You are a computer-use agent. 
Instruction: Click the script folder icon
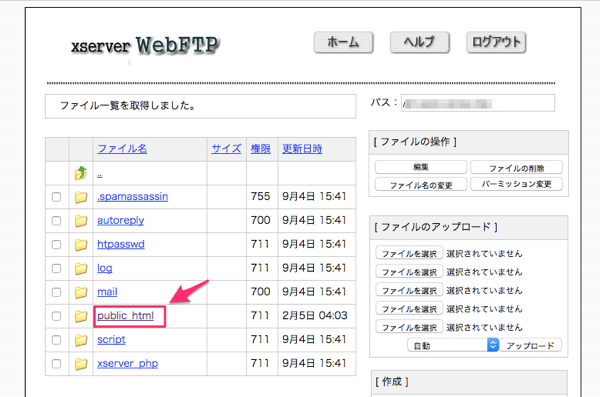[81, 340]
